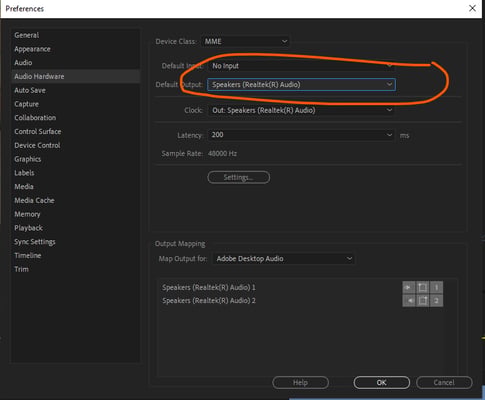Select Speakers (Realtek(R) Audio) 2 row
This screenshot has height=400, width=485.
(209, 301)
